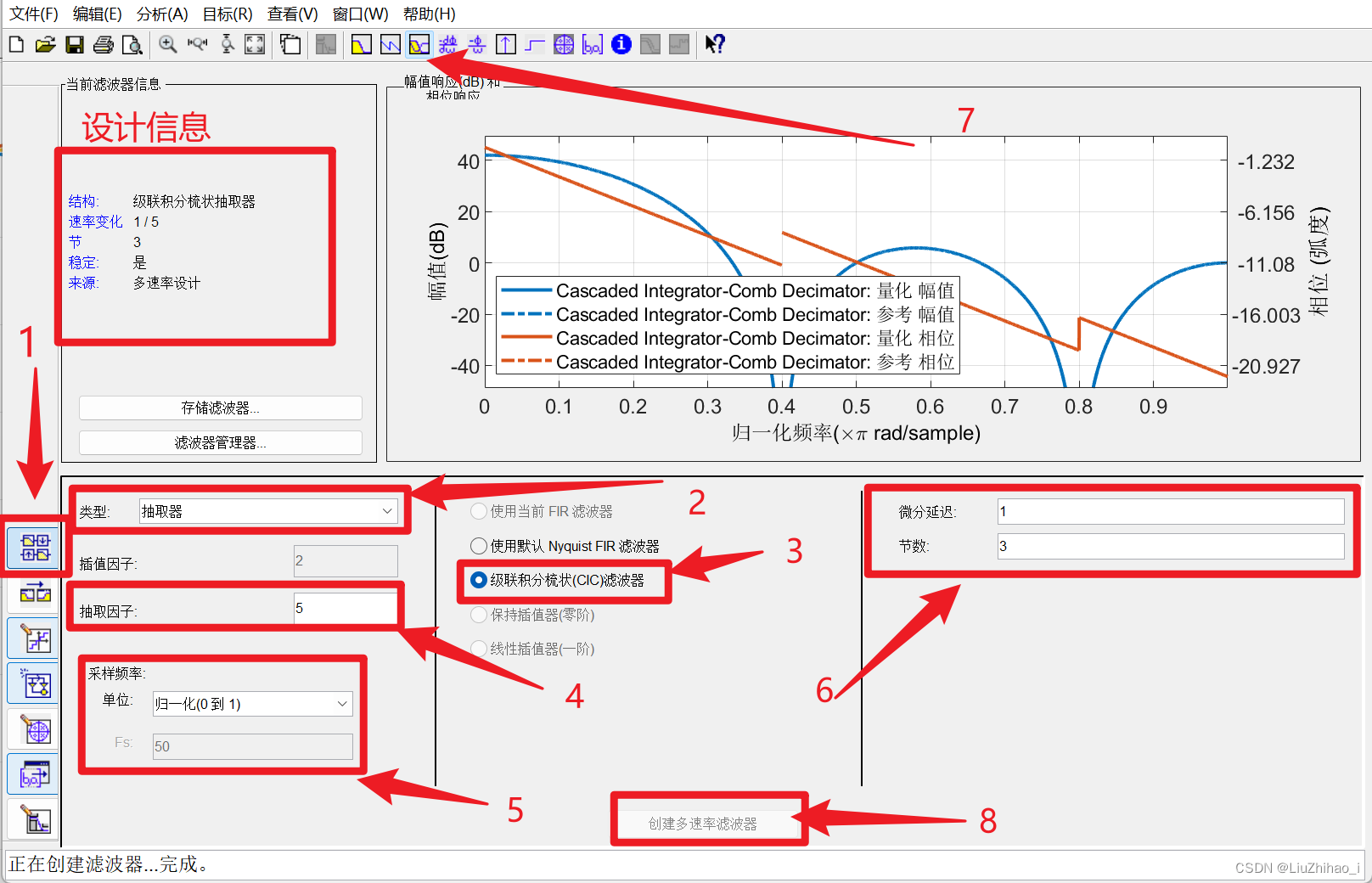Show the phase response plot
1372x883 pixels.
pyautogui.click(x=390, y=44)
